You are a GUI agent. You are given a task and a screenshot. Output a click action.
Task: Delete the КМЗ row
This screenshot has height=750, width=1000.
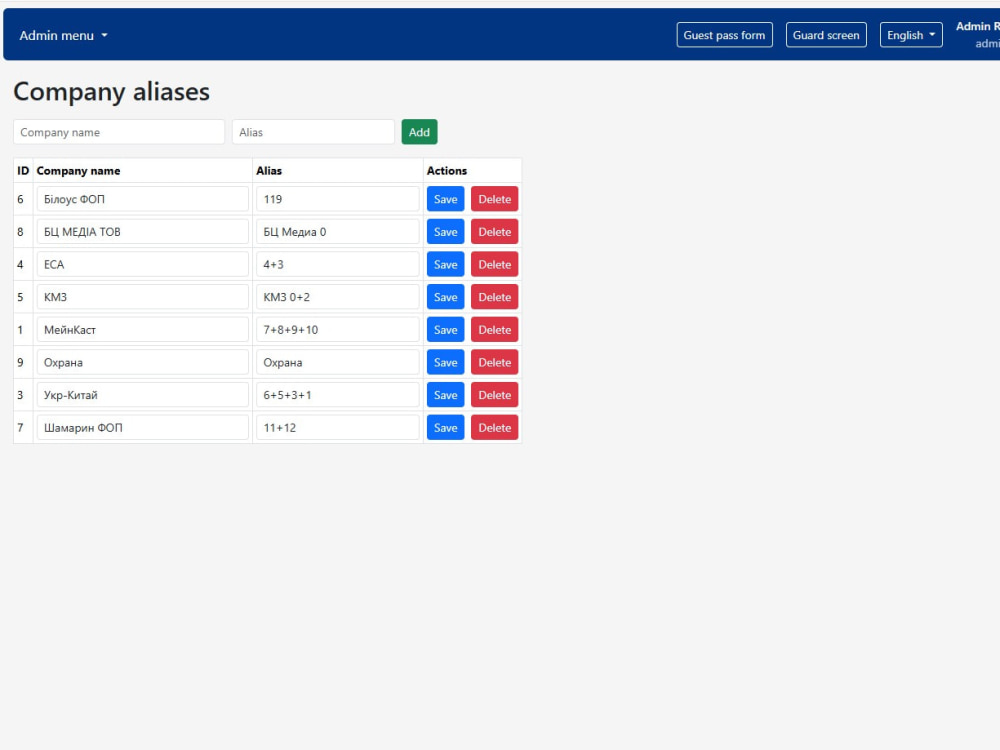click(x=494, y=297)
